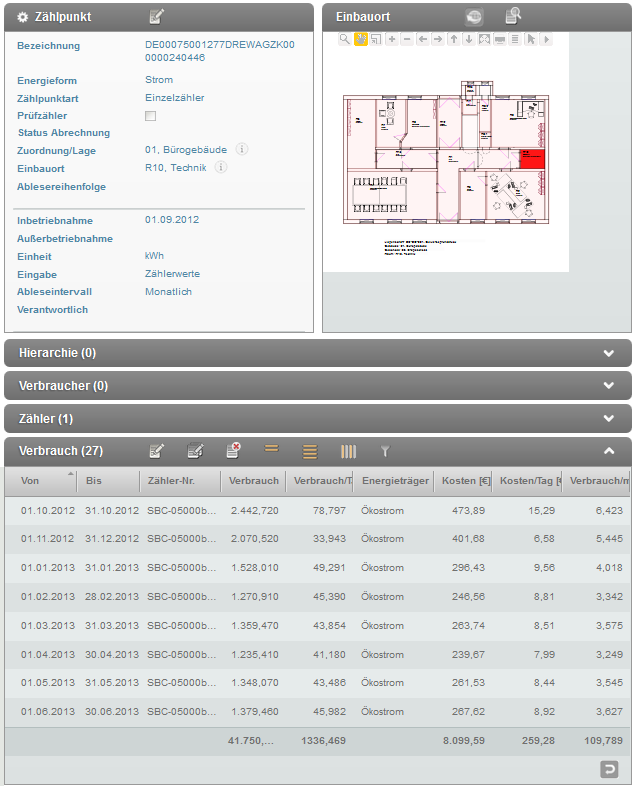Click the return arrow button at bottom right
Screen dimensions: 635x787
[x=608, y=768]
